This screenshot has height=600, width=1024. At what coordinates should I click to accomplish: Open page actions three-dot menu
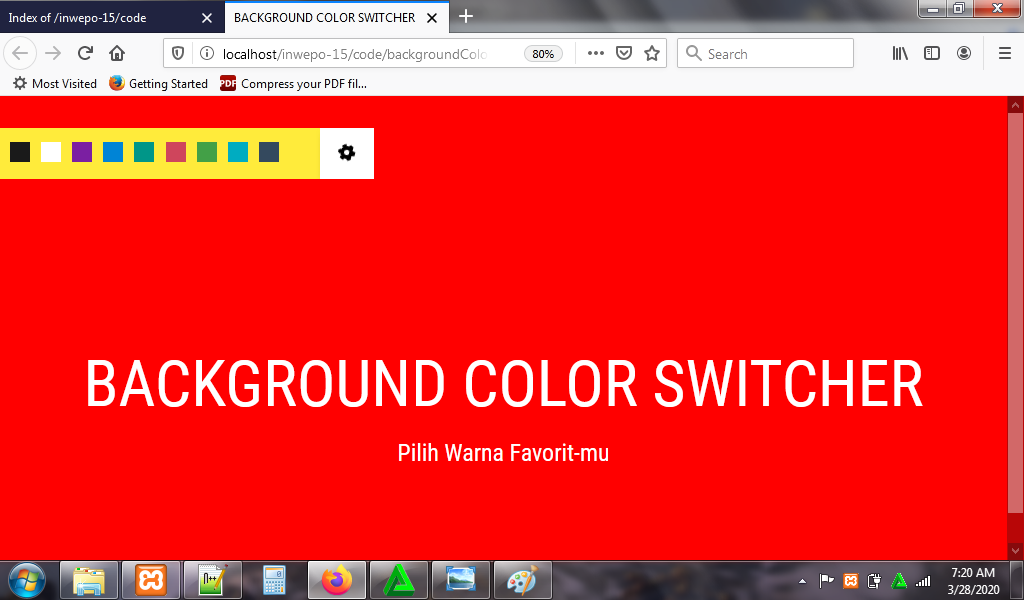(x=596, y=54)
